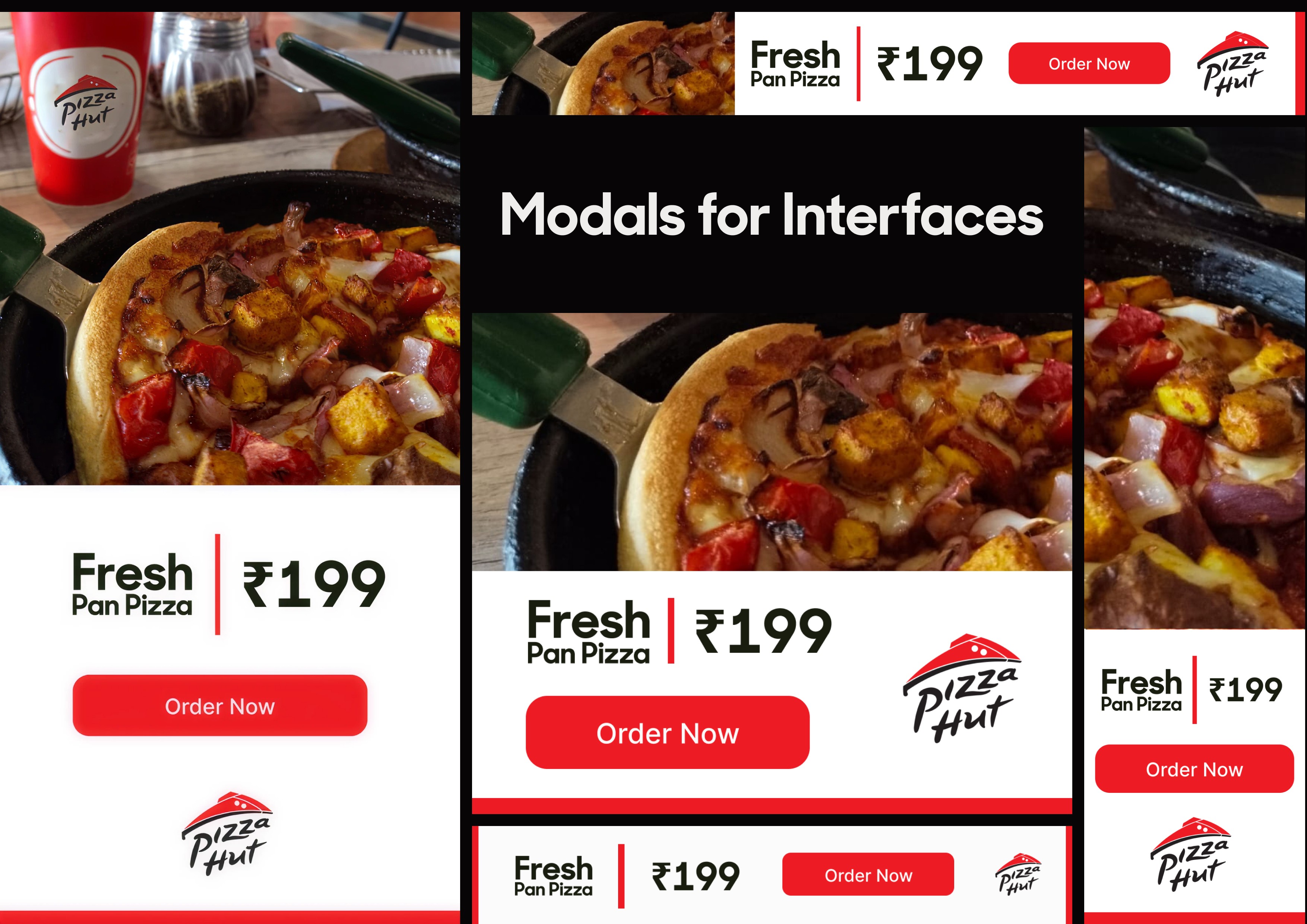This screenshot has width=1307, height=924.
Task: Click the large Order Now button below the headline
Action: [668, 732]
